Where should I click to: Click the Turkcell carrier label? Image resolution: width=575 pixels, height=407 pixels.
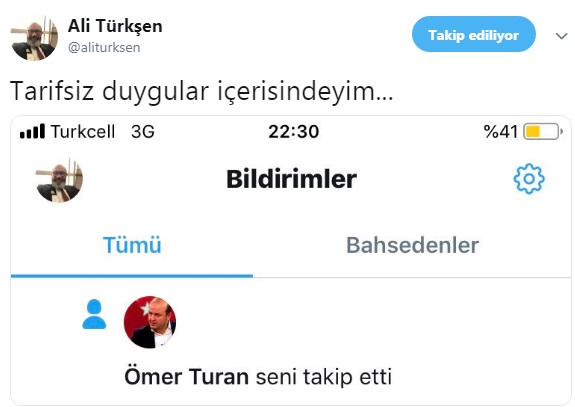click(x=83, y=132)
